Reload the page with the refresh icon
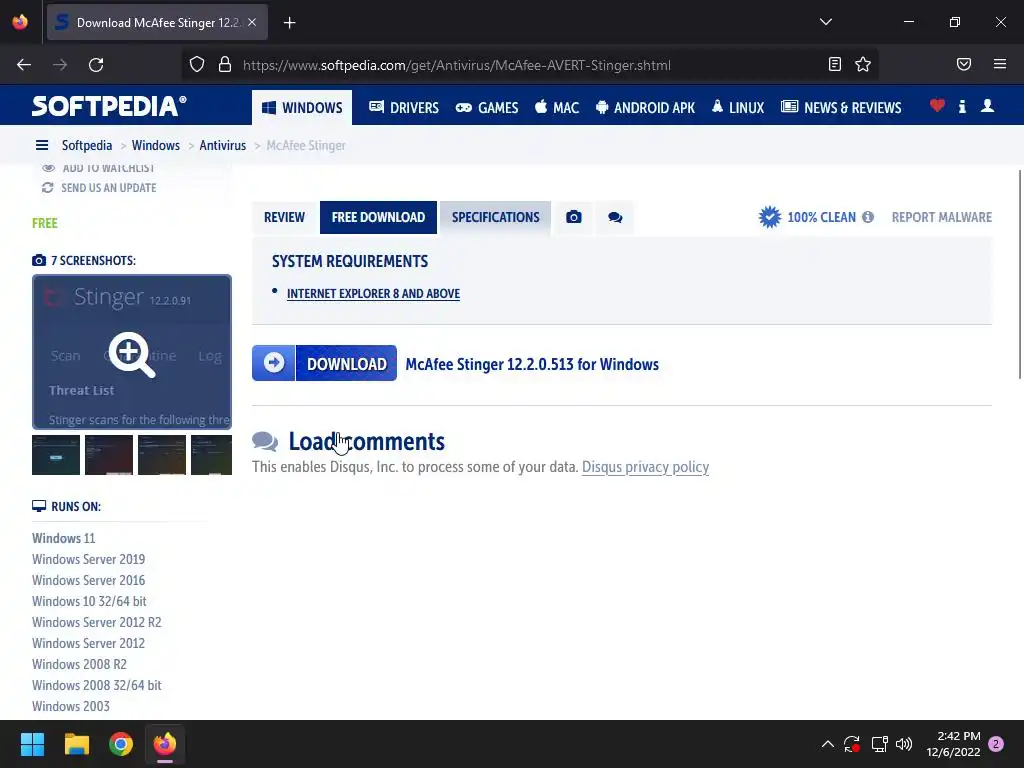Viewport: 1024px width, 768px height. click(96, 65)
